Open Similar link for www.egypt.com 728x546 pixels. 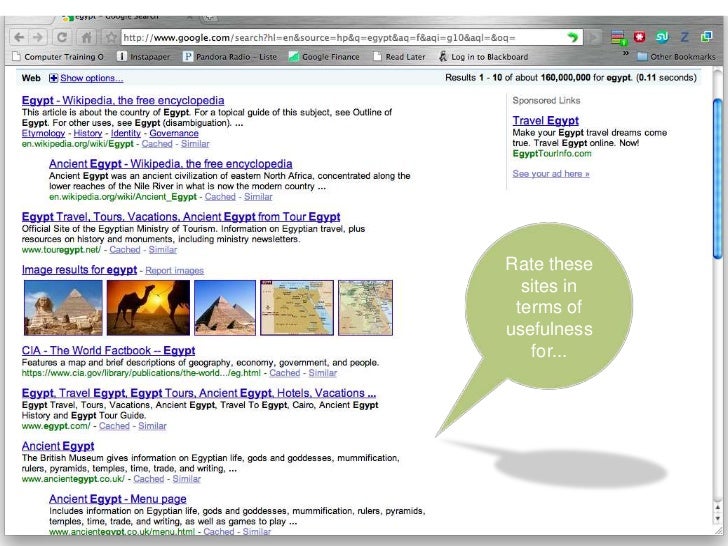coord(152,426)
